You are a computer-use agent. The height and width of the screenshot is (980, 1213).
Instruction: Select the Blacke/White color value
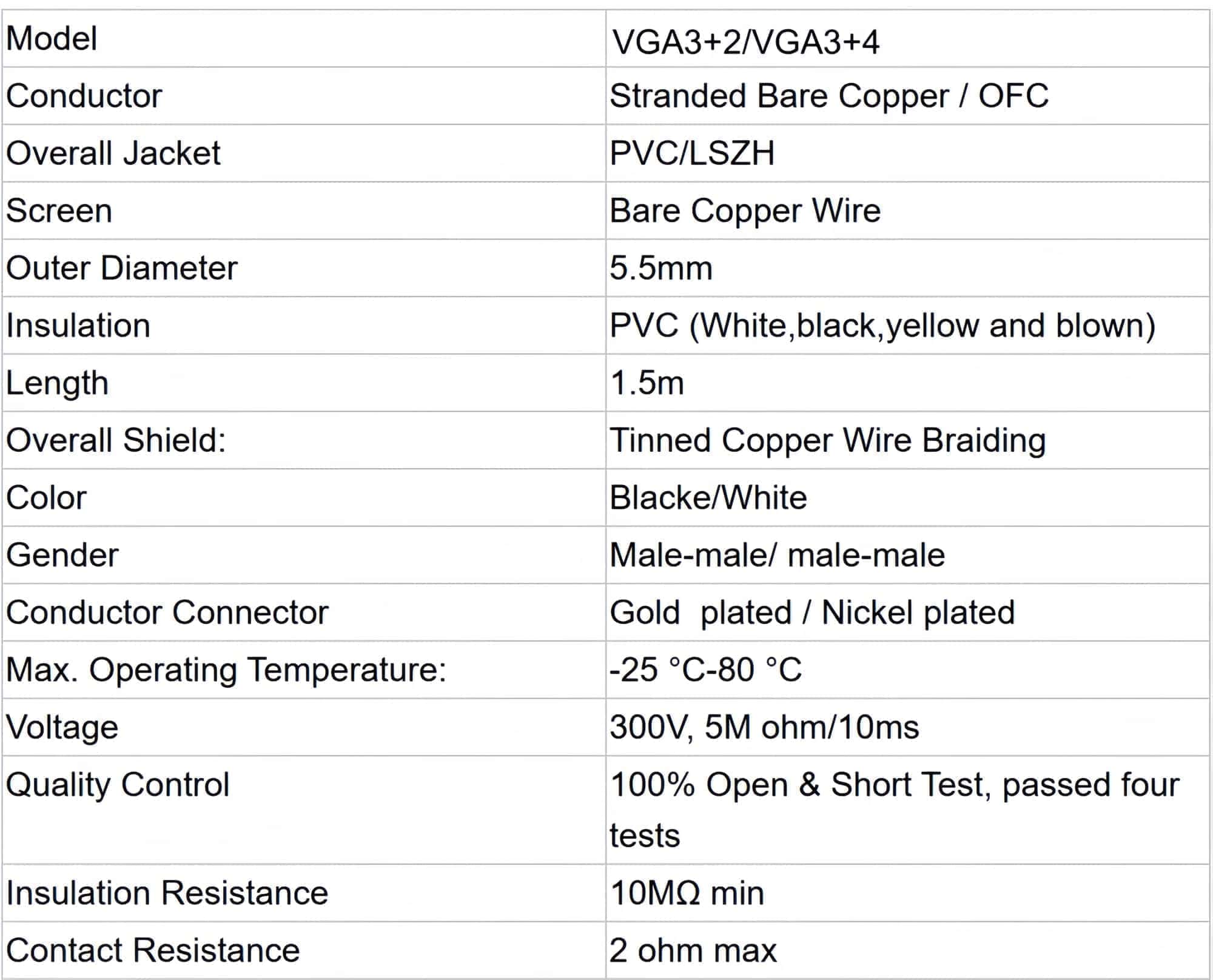point(708,497)
